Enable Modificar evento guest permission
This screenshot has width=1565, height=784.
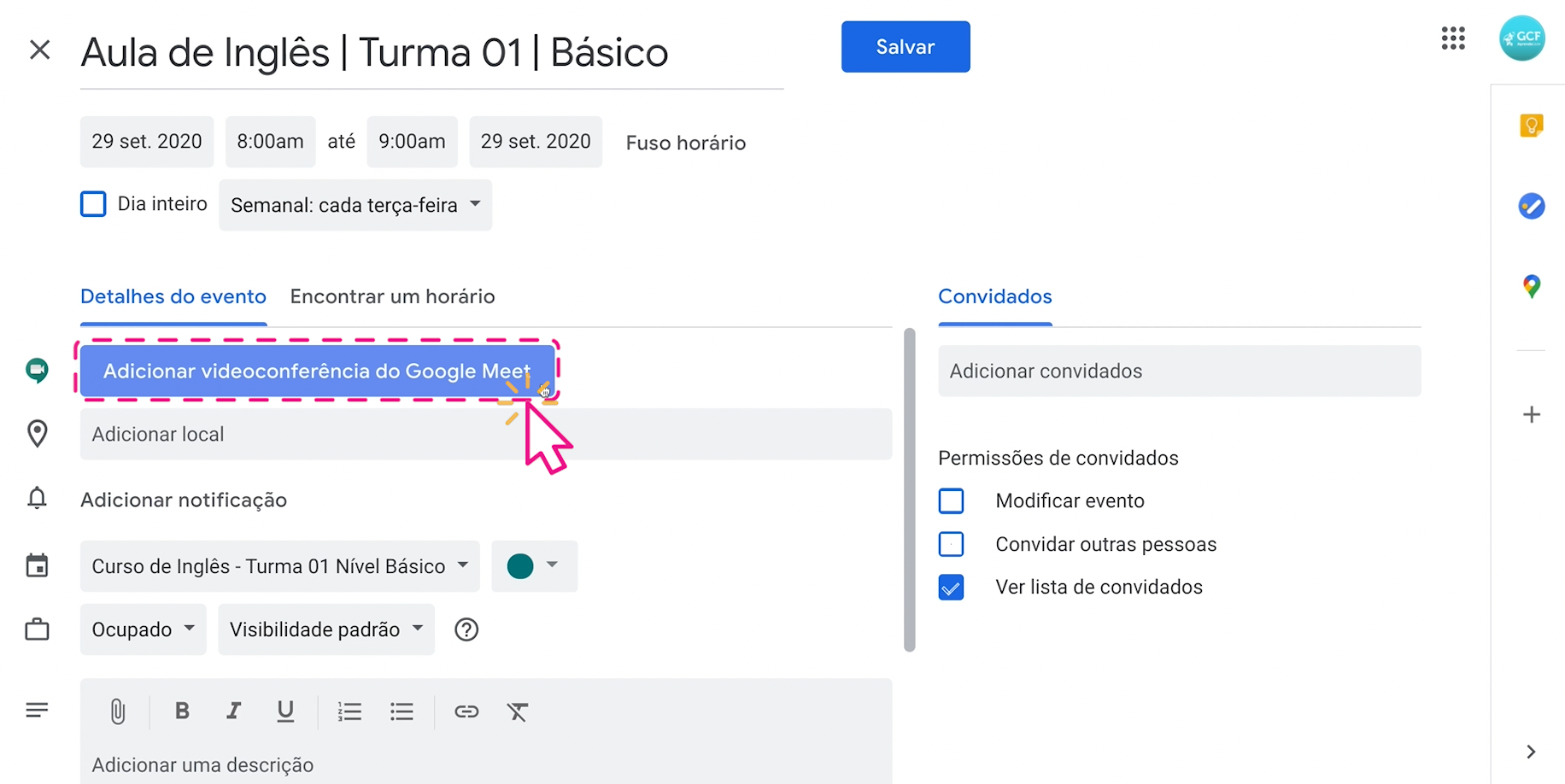(951, 500)
